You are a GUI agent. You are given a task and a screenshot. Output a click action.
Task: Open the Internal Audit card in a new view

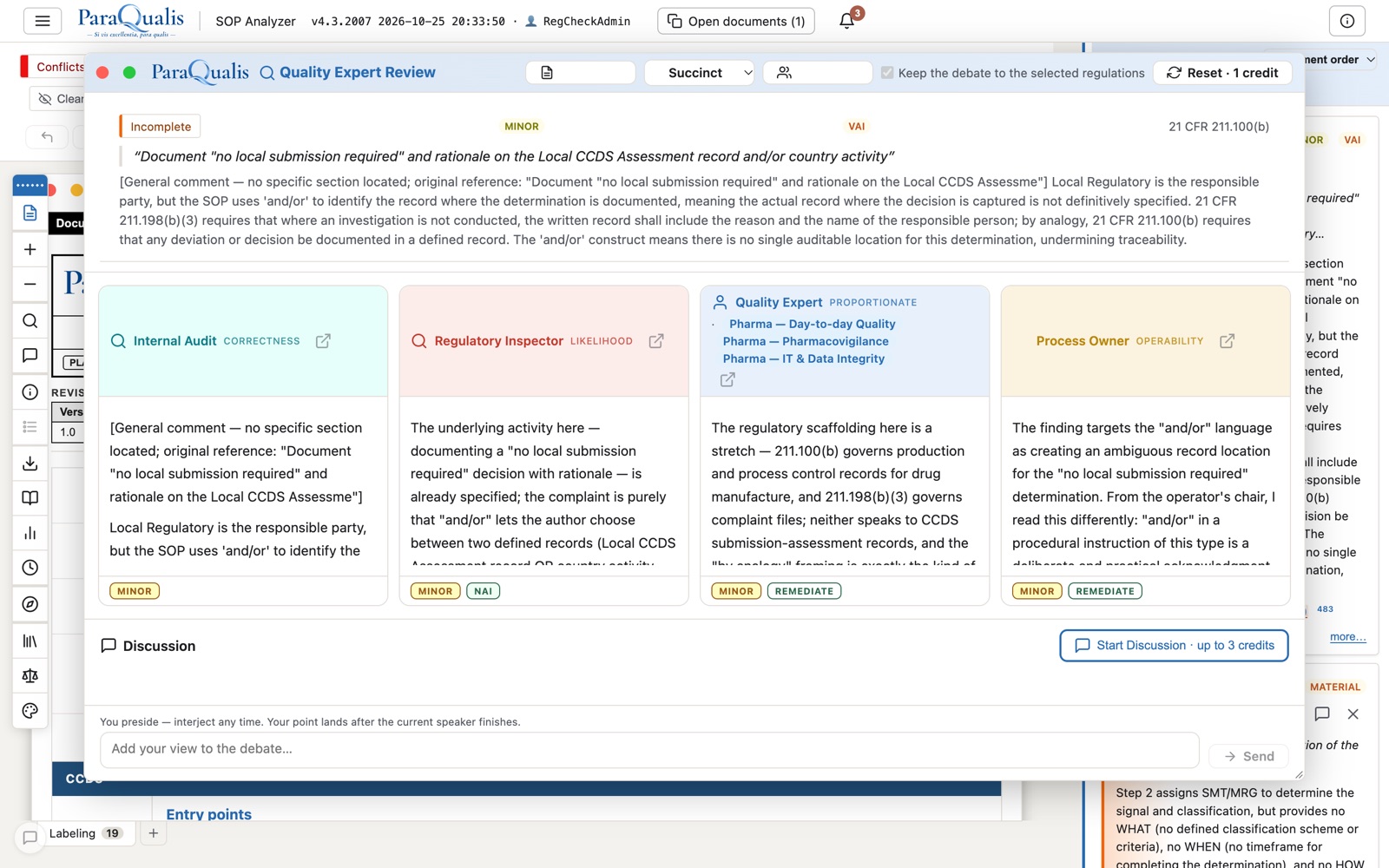[323, 341]
